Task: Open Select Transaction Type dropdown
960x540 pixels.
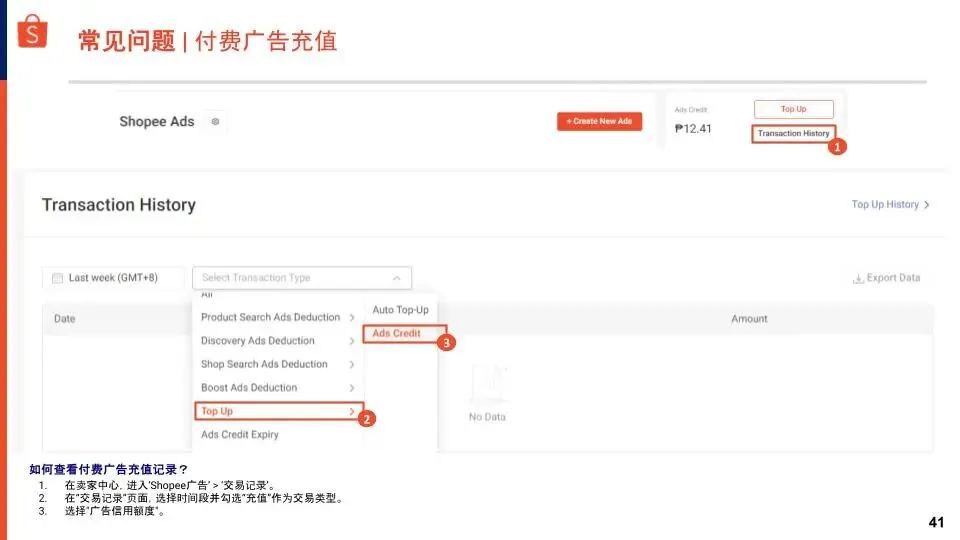Action: tap(302, 278)
